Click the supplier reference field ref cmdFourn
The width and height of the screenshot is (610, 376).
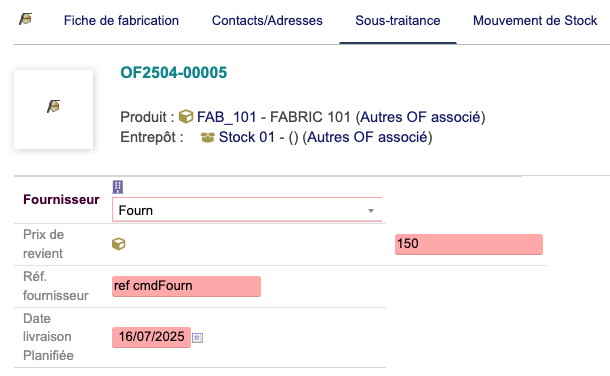click(186, 286)
